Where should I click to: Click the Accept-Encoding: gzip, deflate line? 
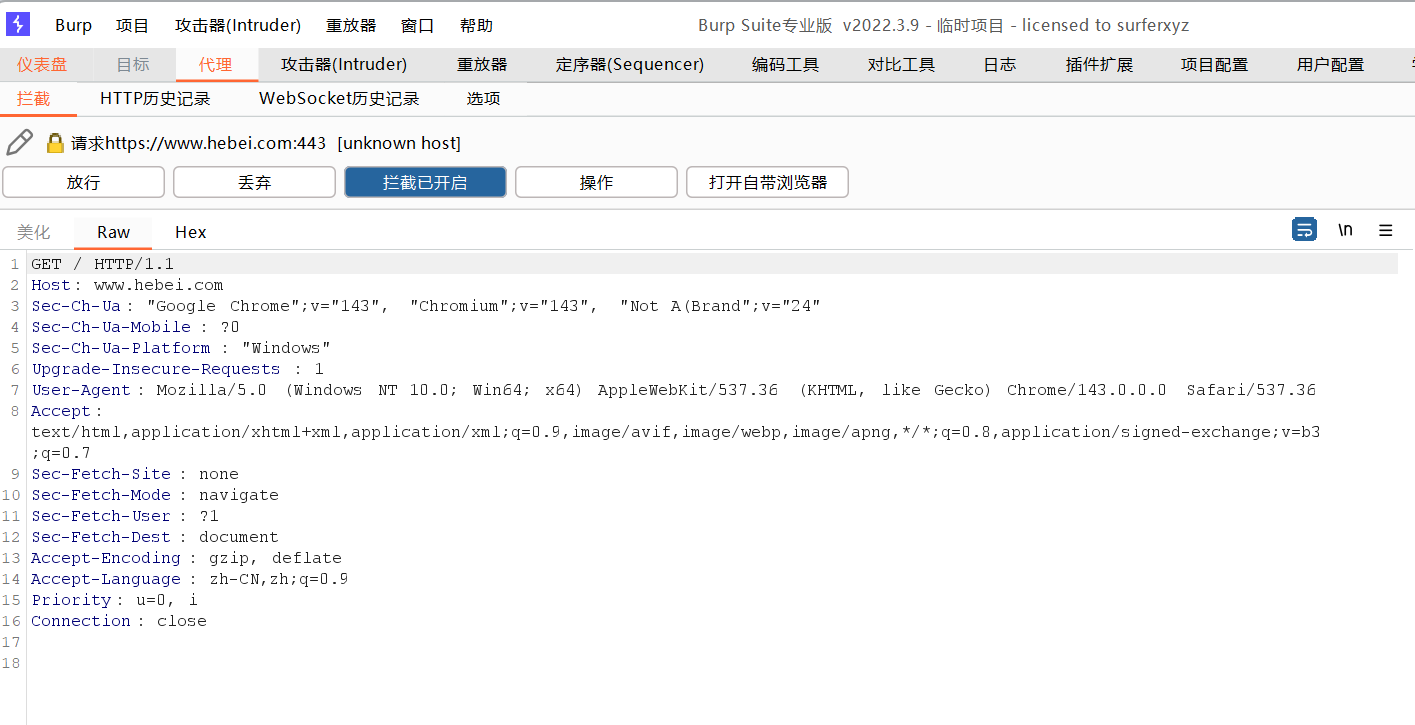point(186,558)
